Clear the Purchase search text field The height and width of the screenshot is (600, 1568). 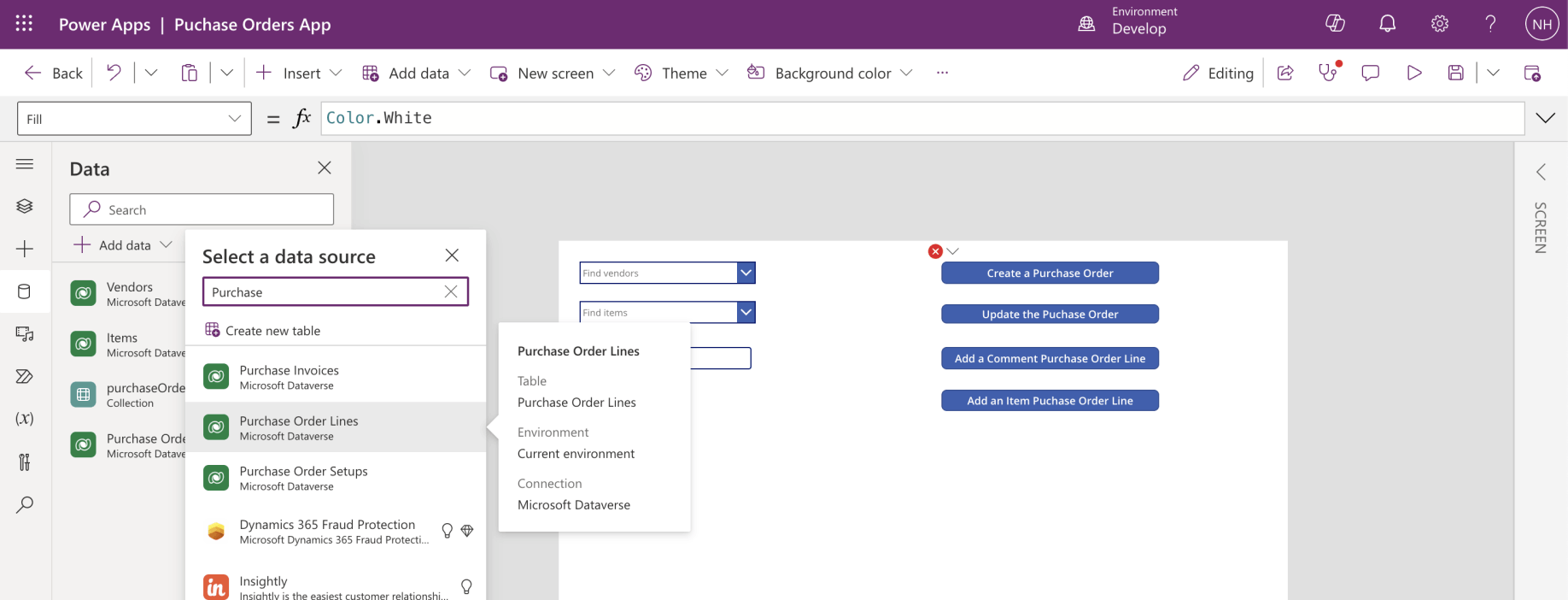[451, 292]
